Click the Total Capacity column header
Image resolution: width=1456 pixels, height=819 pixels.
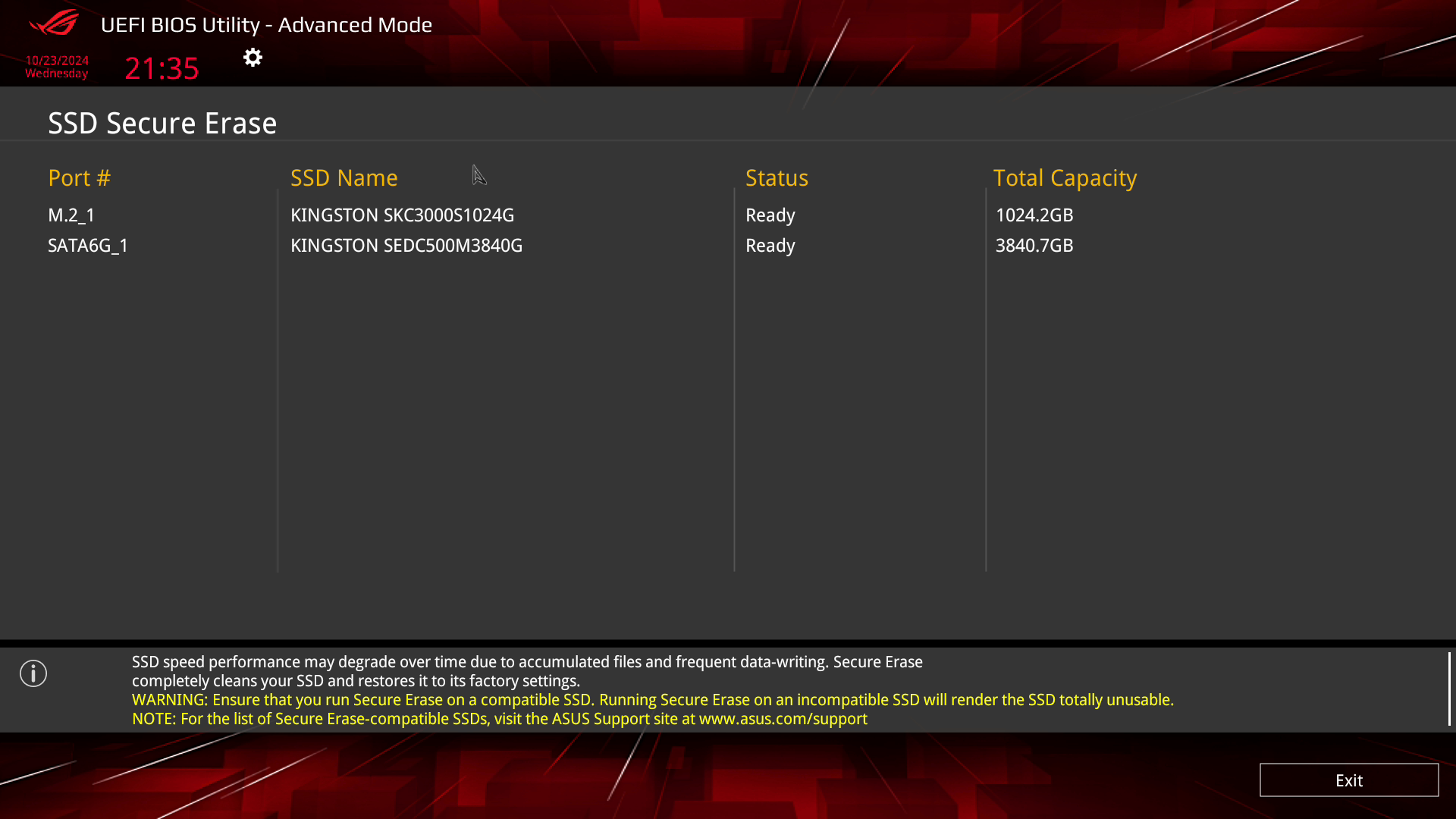click(x=1065, y=177)
